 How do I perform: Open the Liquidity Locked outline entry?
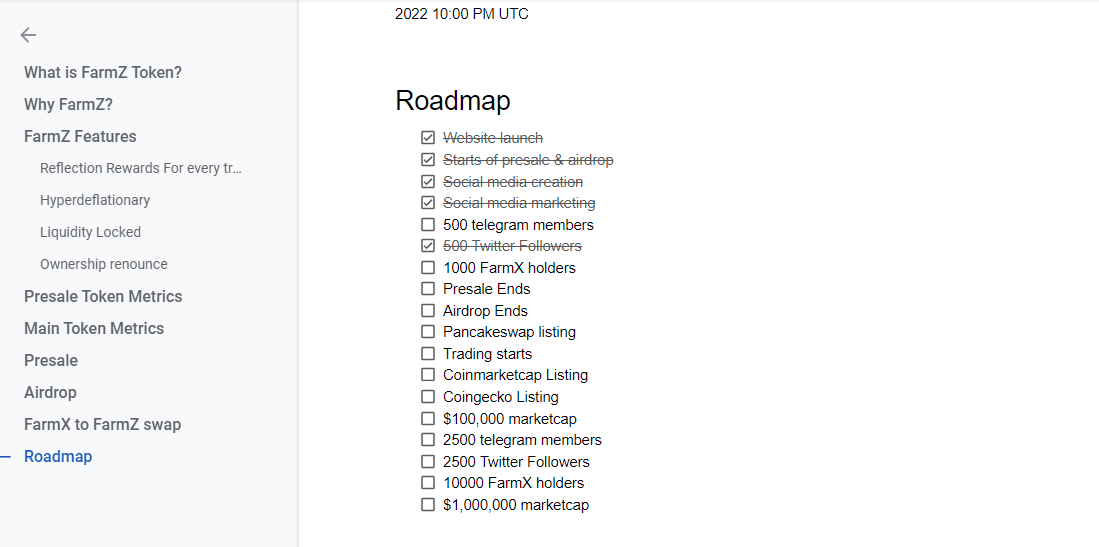90,232
